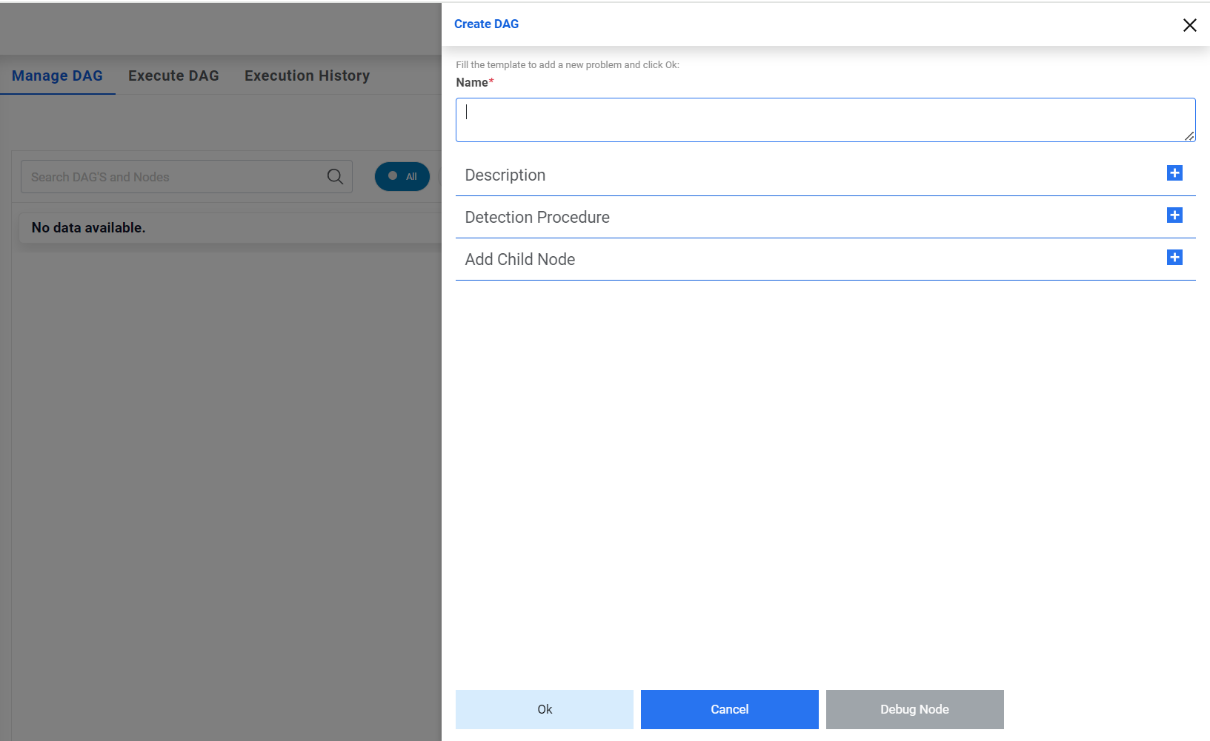Click the plus icon beside Description
This screenshot has height=741, width=1210.
1174,173
